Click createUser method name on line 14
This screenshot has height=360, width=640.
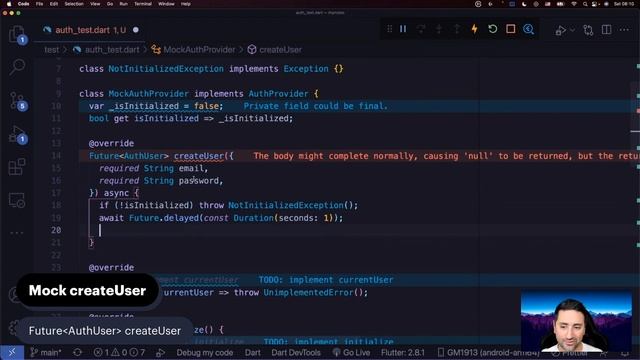(199, 156)
